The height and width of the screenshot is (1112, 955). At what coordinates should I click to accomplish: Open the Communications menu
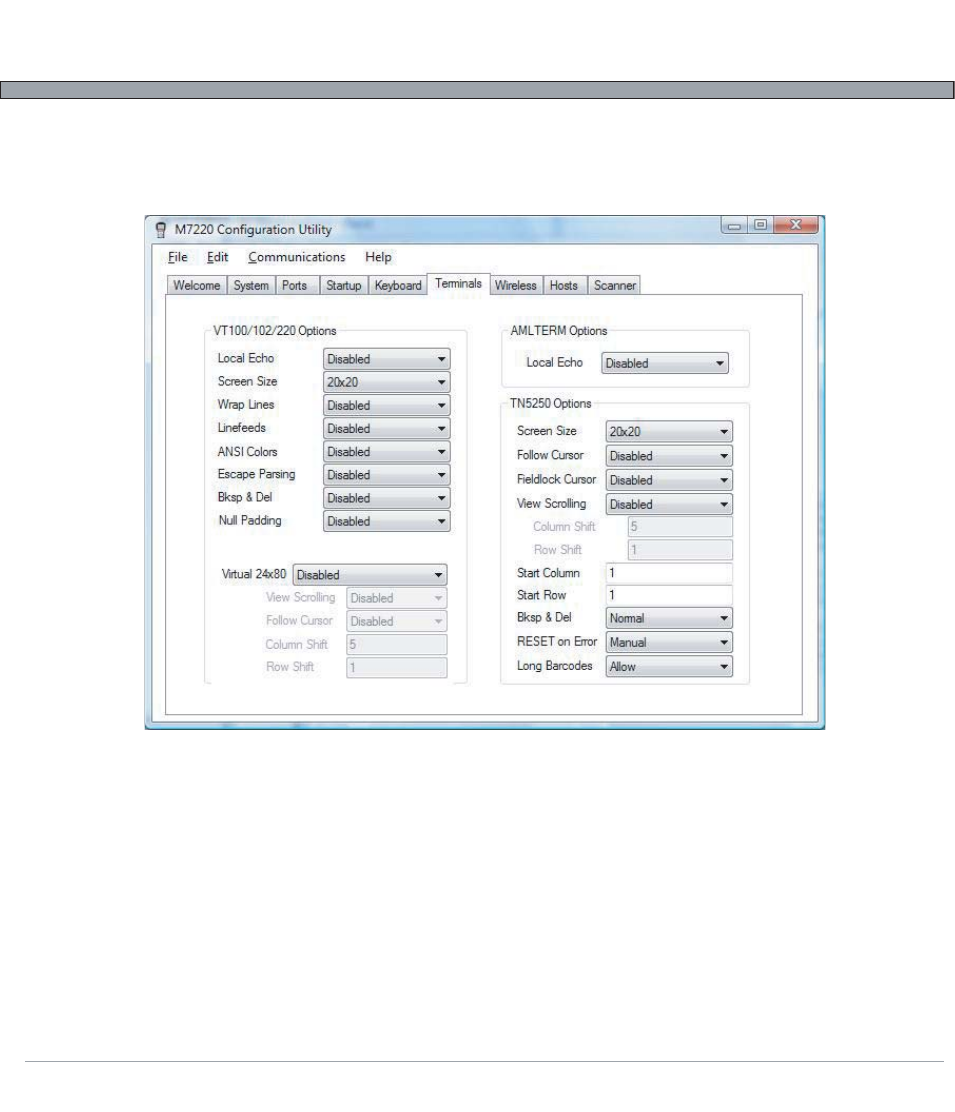point(296,257)
